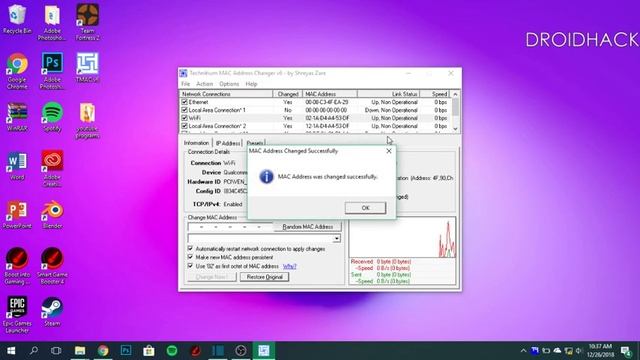
Task: Open the Windows Start menu
Action: 11,351
